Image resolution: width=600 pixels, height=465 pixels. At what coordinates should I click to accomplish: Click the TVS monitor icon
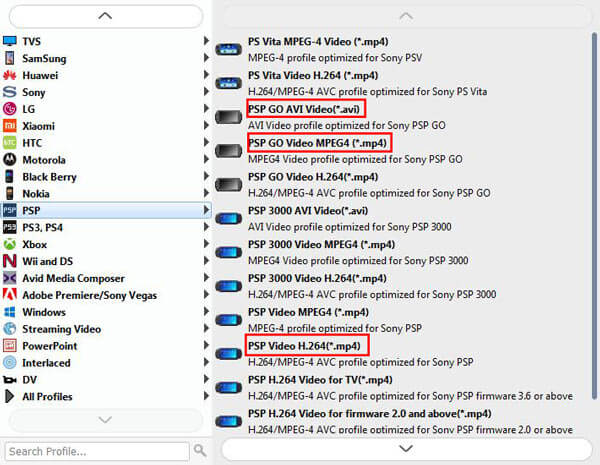(10, 41)
